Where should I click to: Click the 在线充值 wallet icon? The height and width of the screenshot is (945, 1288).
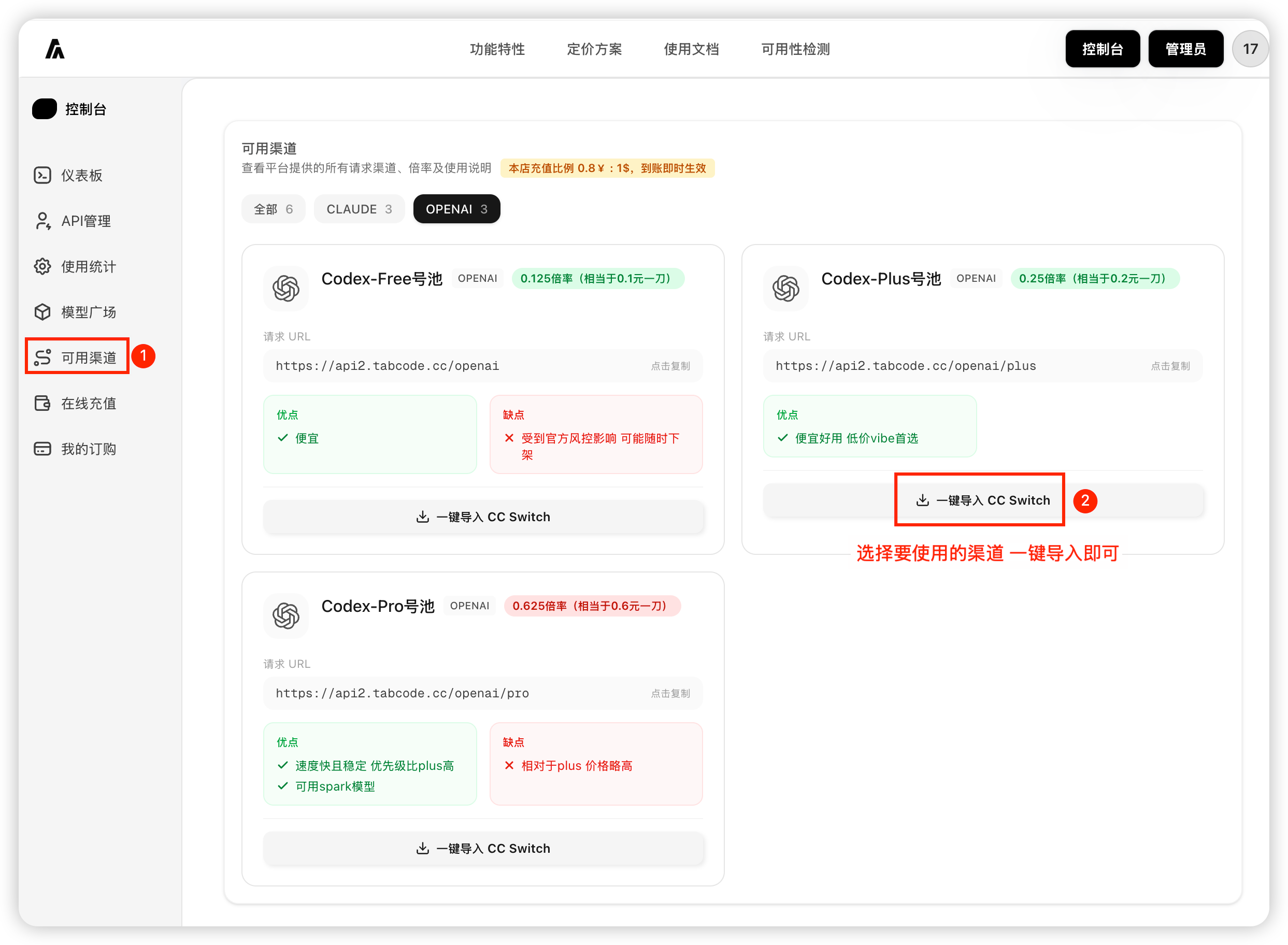(42, 403)
